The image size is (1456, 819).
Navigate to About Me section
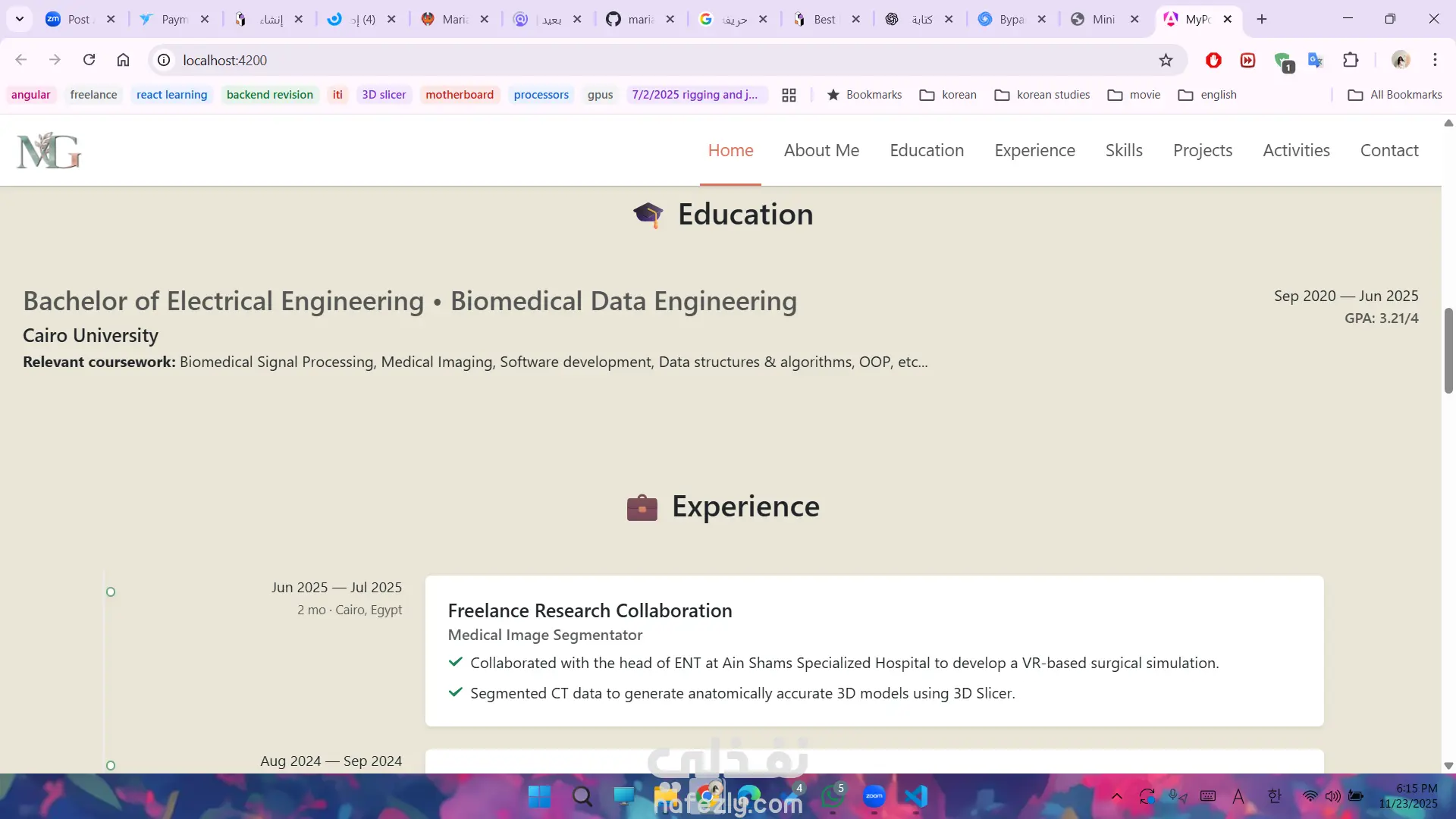821,150
